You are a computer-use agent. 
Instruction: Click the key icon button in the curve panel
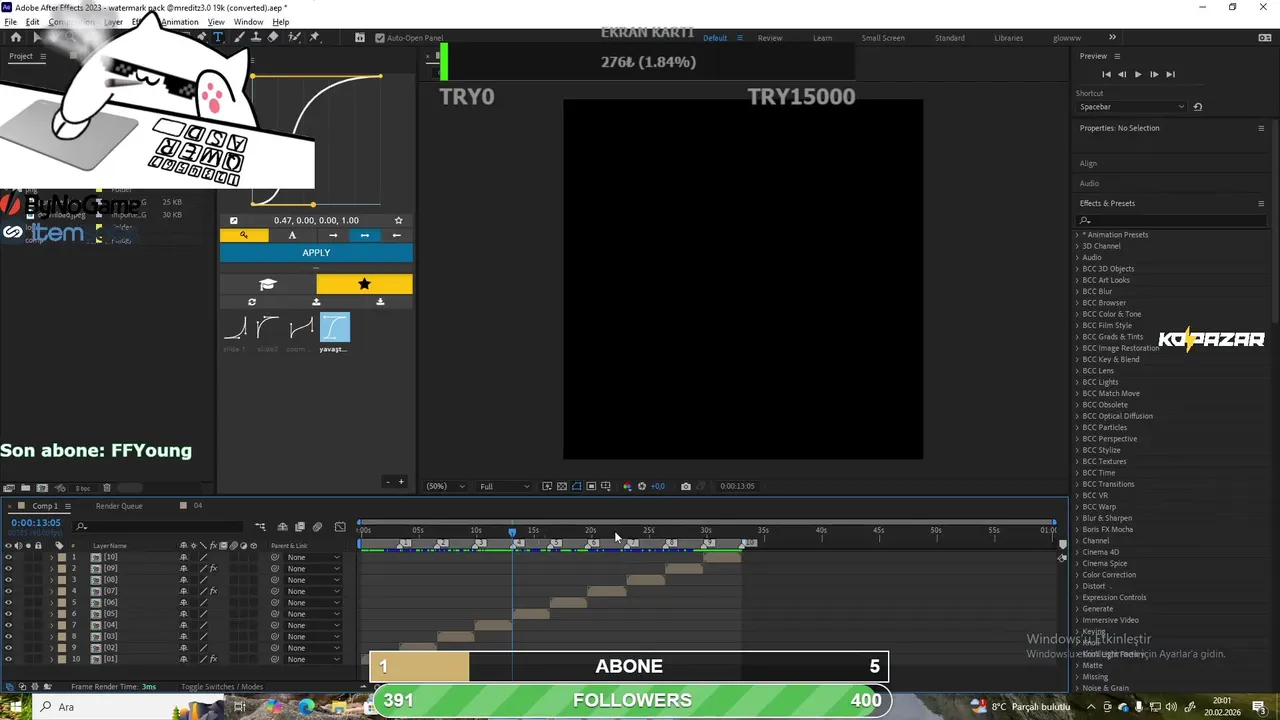point(244,235)
